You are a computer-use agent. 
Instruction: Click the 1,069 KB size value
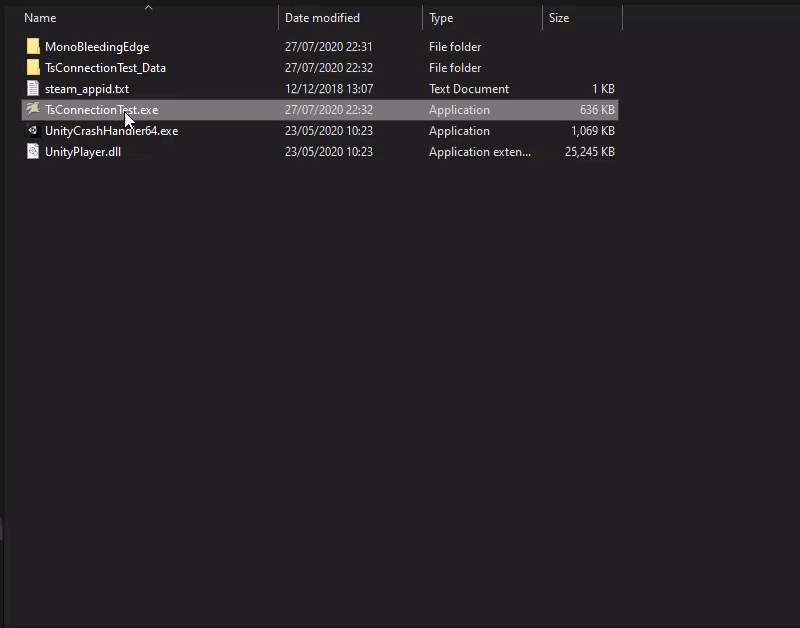pyautogui.click(x=593, y=131)
